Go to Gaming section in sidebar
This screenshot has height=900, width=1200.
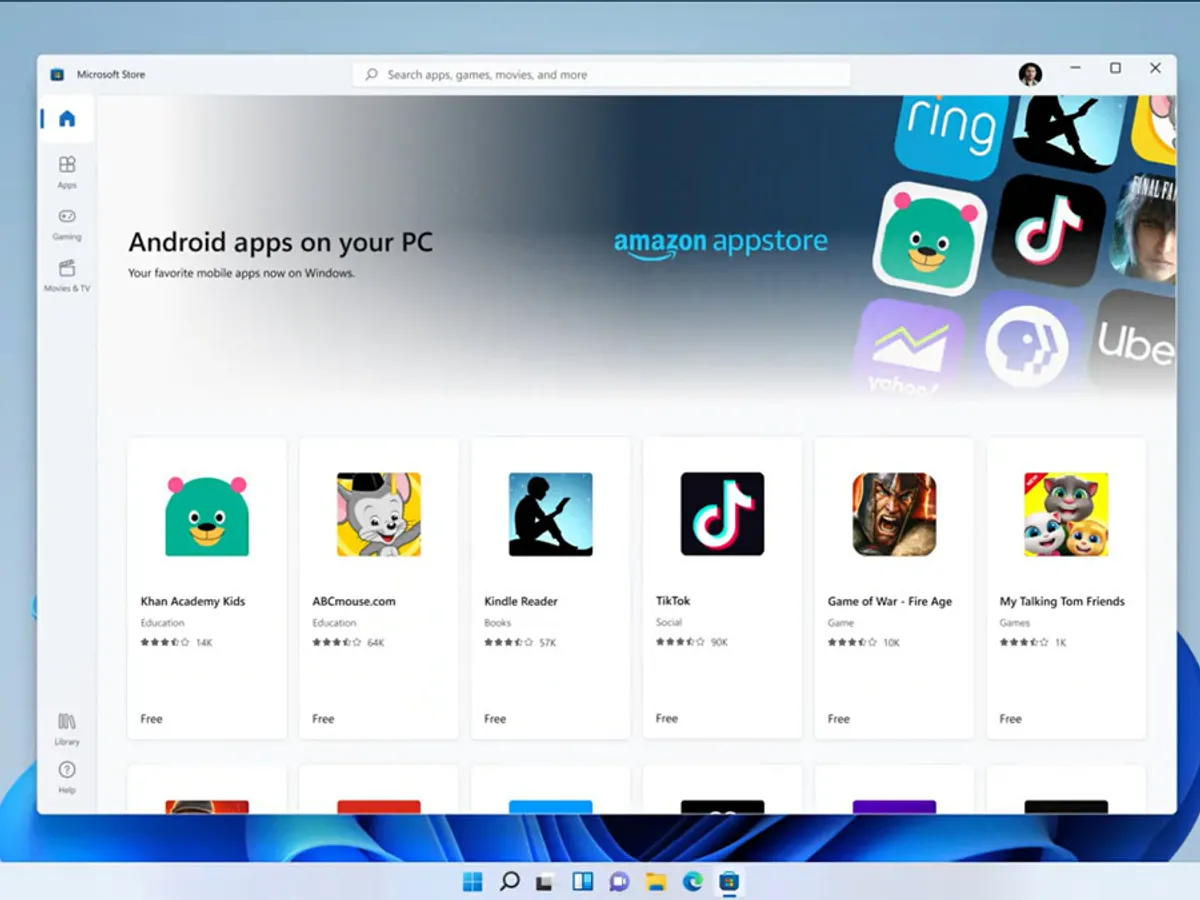[67, 222]
